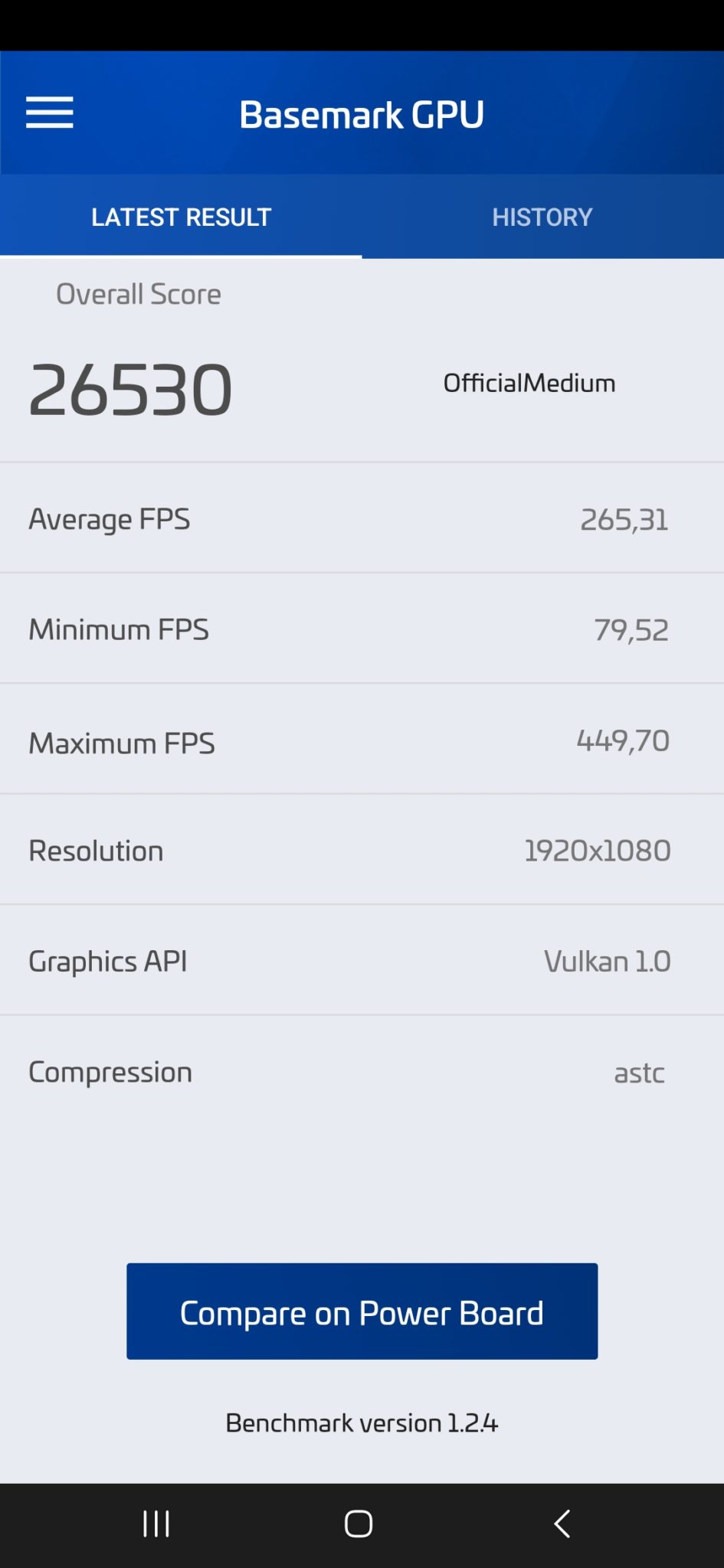Tap the Minimum FPS value 79,52

point(631,630)
